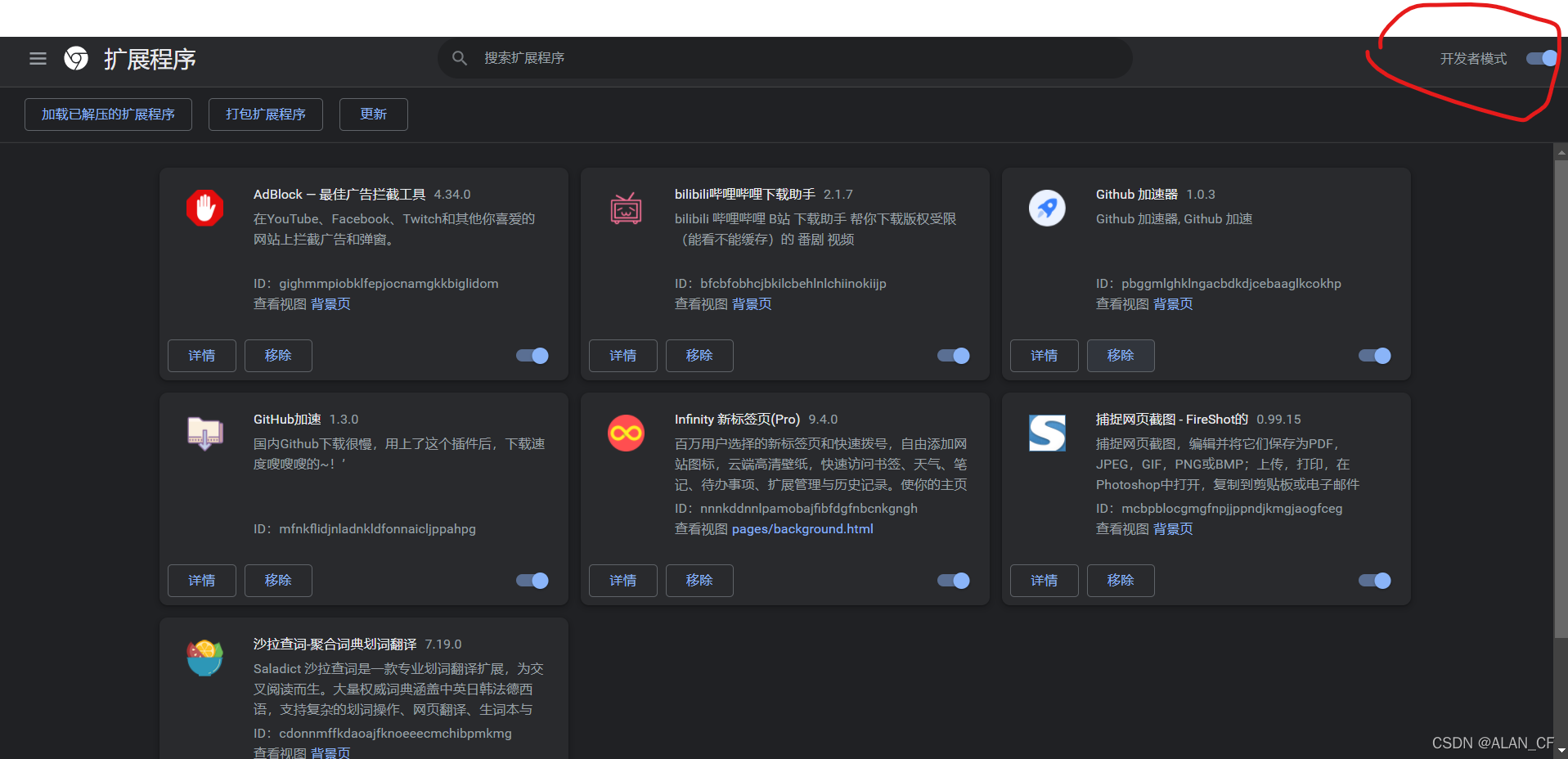Open 详情 for the GitHub加速 extension
Screen dimensions: 1568x759
[x=201, y=580]
